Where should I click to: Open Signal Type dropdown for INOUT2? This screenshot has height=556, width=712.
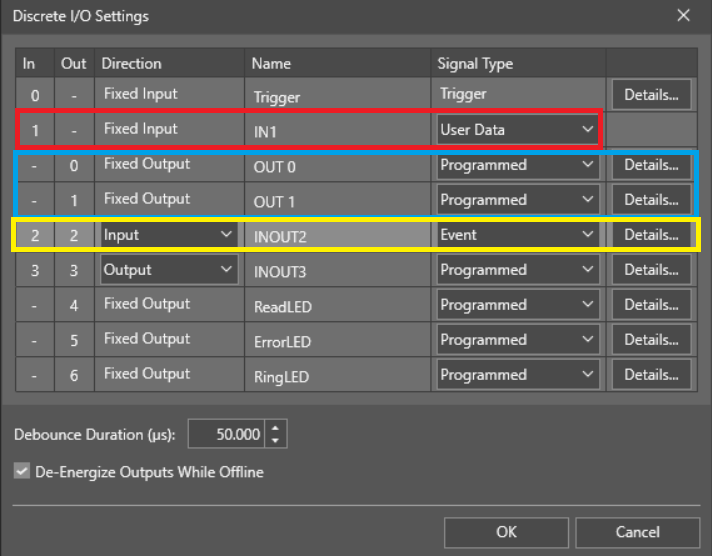click(516, 235)
